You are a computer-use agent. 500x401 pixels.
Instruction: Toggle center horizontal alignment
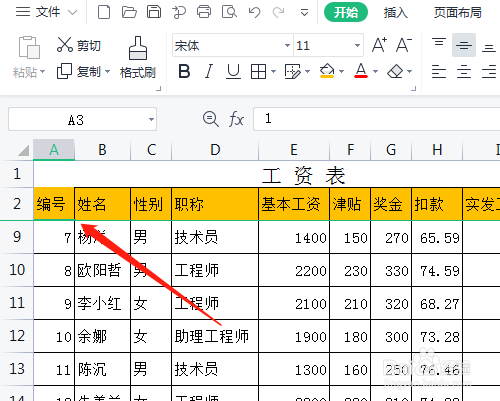tap(464, 71)
